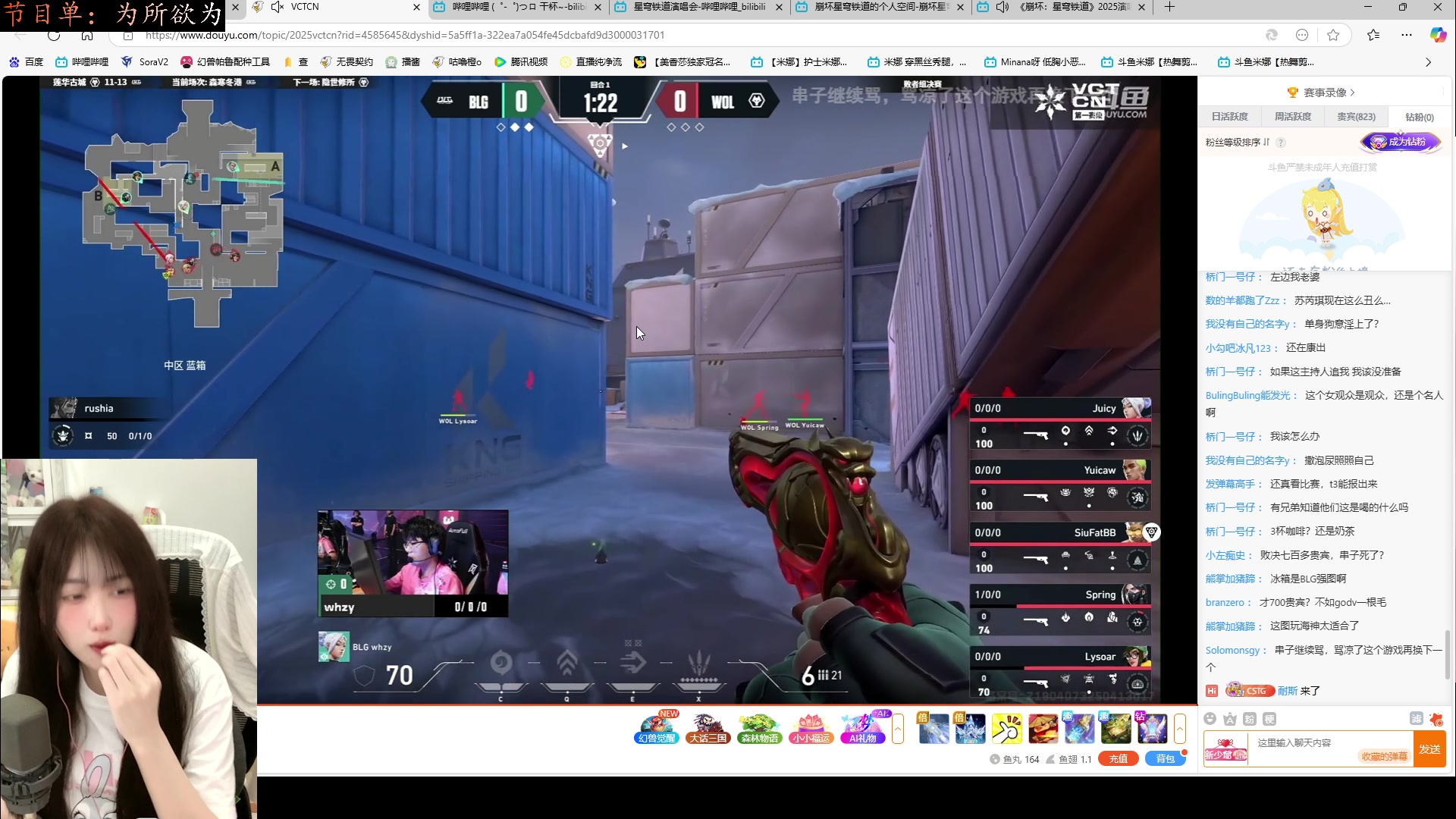Viewport: 1456px width, 819px height.
Task: Toggle the 滤 chat filter icon
Action: 1416,719
